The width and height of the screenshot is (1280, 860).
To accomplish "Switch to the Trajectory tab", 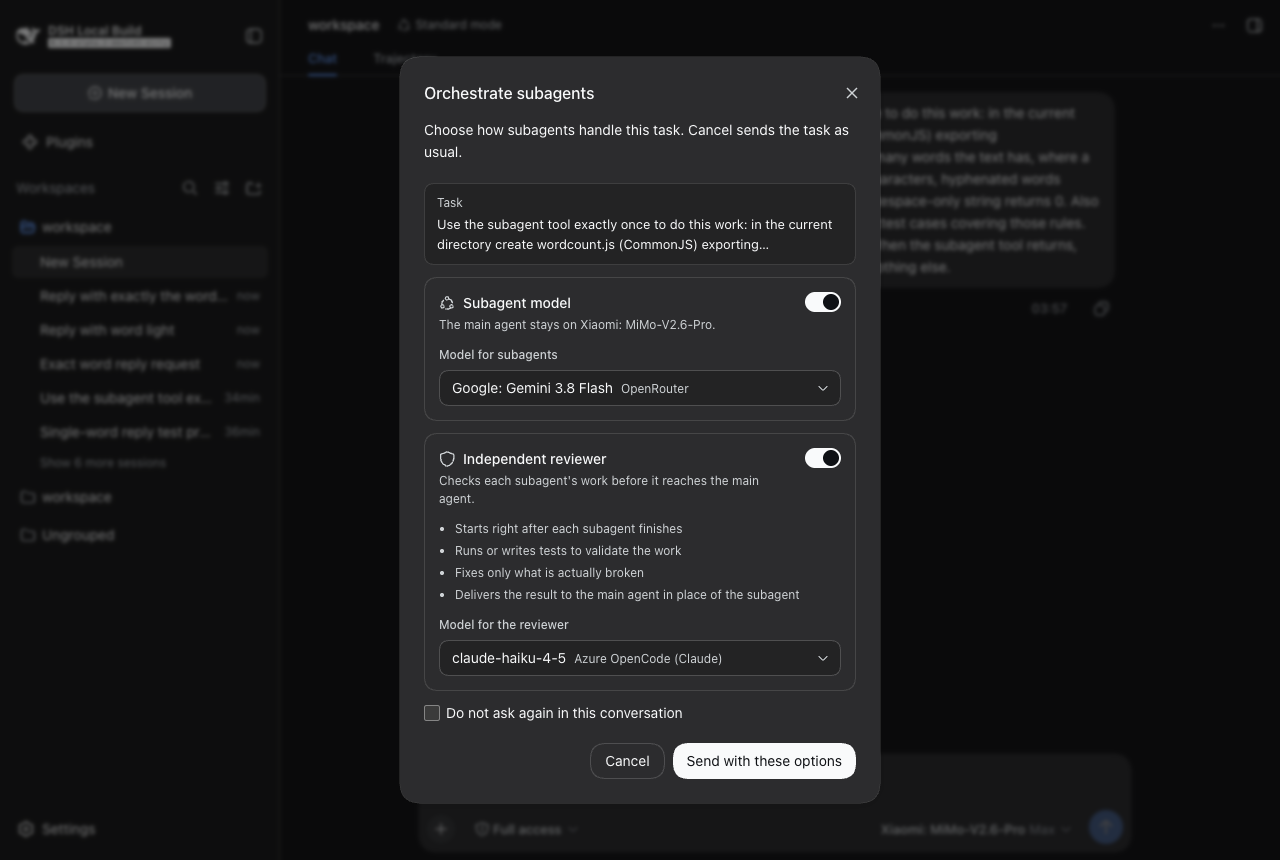I will [x=404, y=59].
